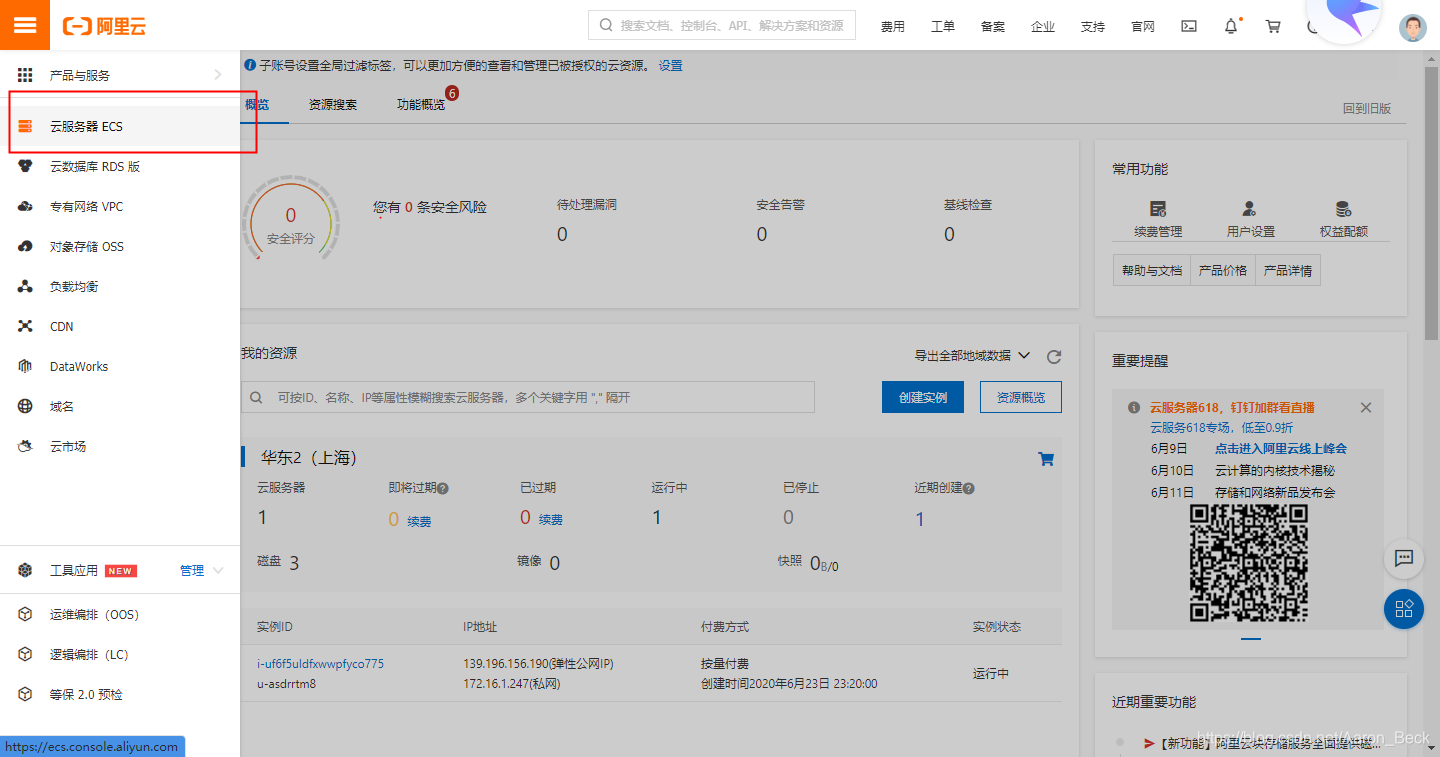
Task: Click the QR code image in 重要提醒
Action: (x=1249, y=564)
